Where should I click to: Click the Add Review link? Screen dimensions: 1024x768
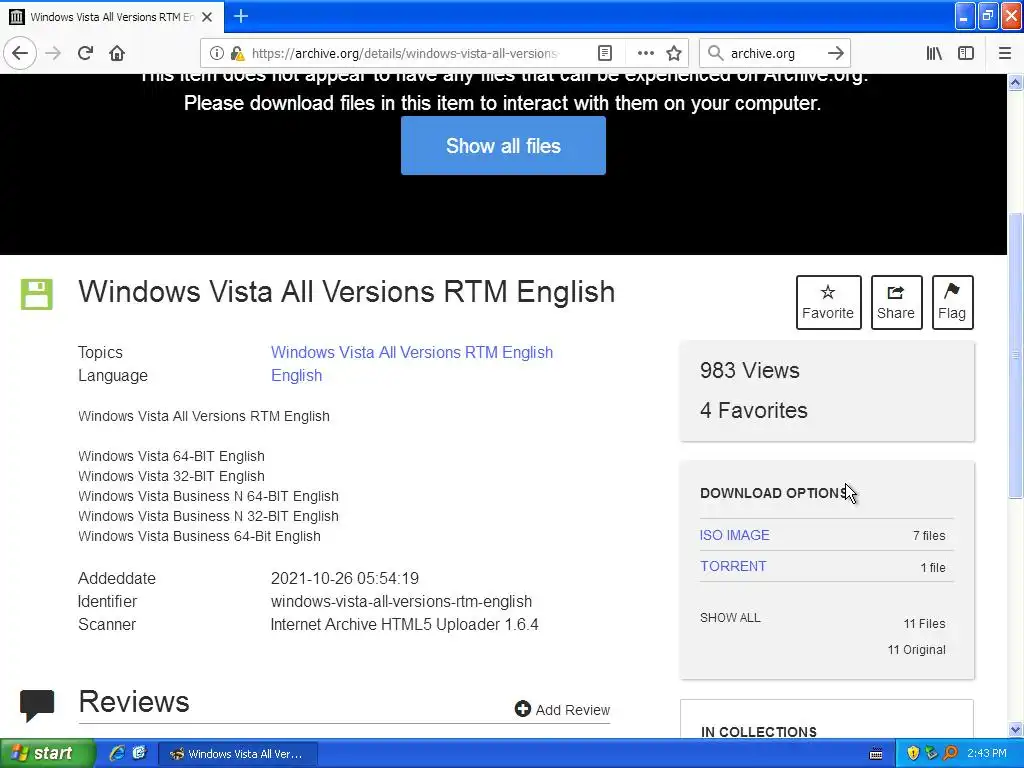[562, 710]
